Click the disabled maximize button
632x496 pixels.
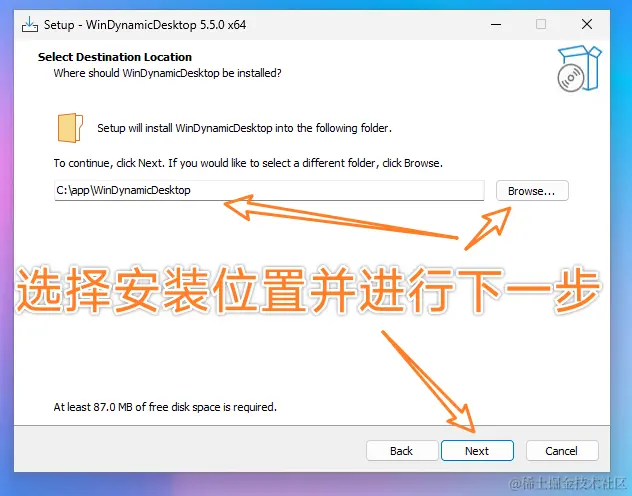[x=541, y=25]
